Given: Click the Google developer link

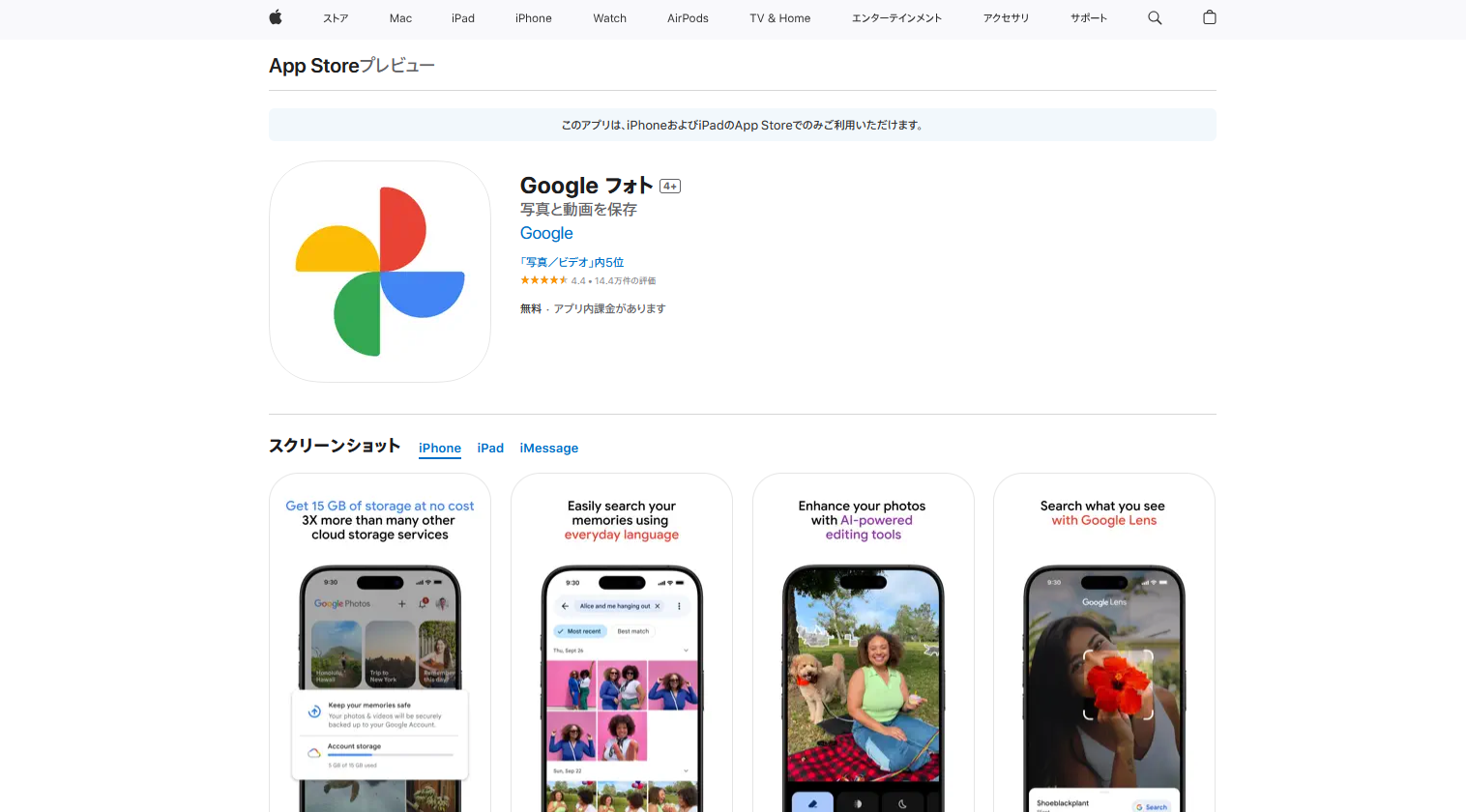Looking at the screenshot, I should coord(546,233).
